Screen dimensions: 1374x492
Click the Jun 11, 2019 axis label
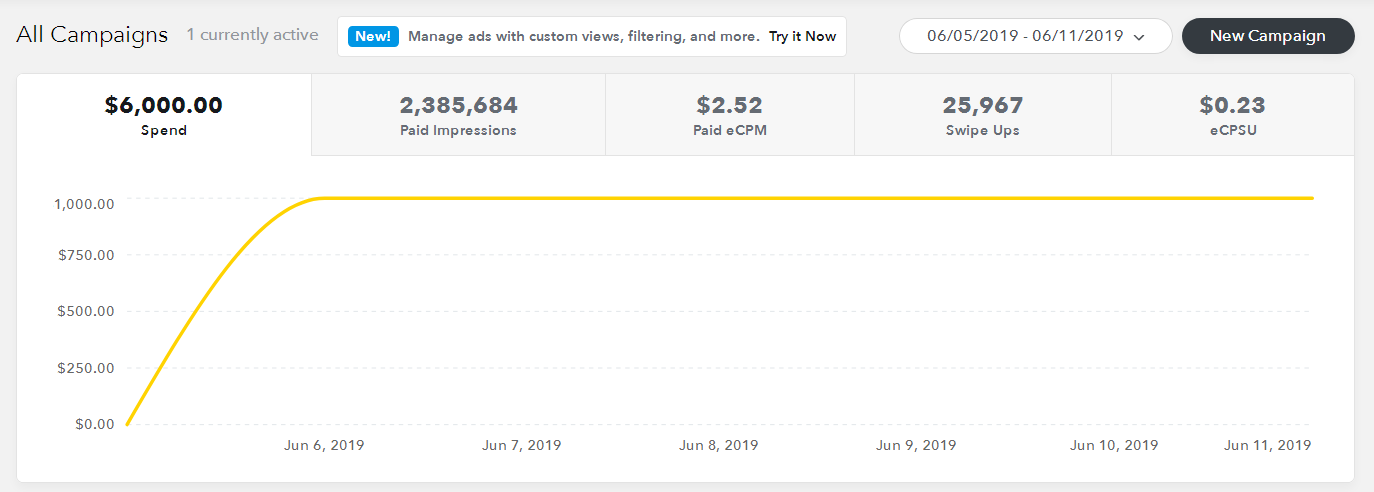coord(1267,445)
